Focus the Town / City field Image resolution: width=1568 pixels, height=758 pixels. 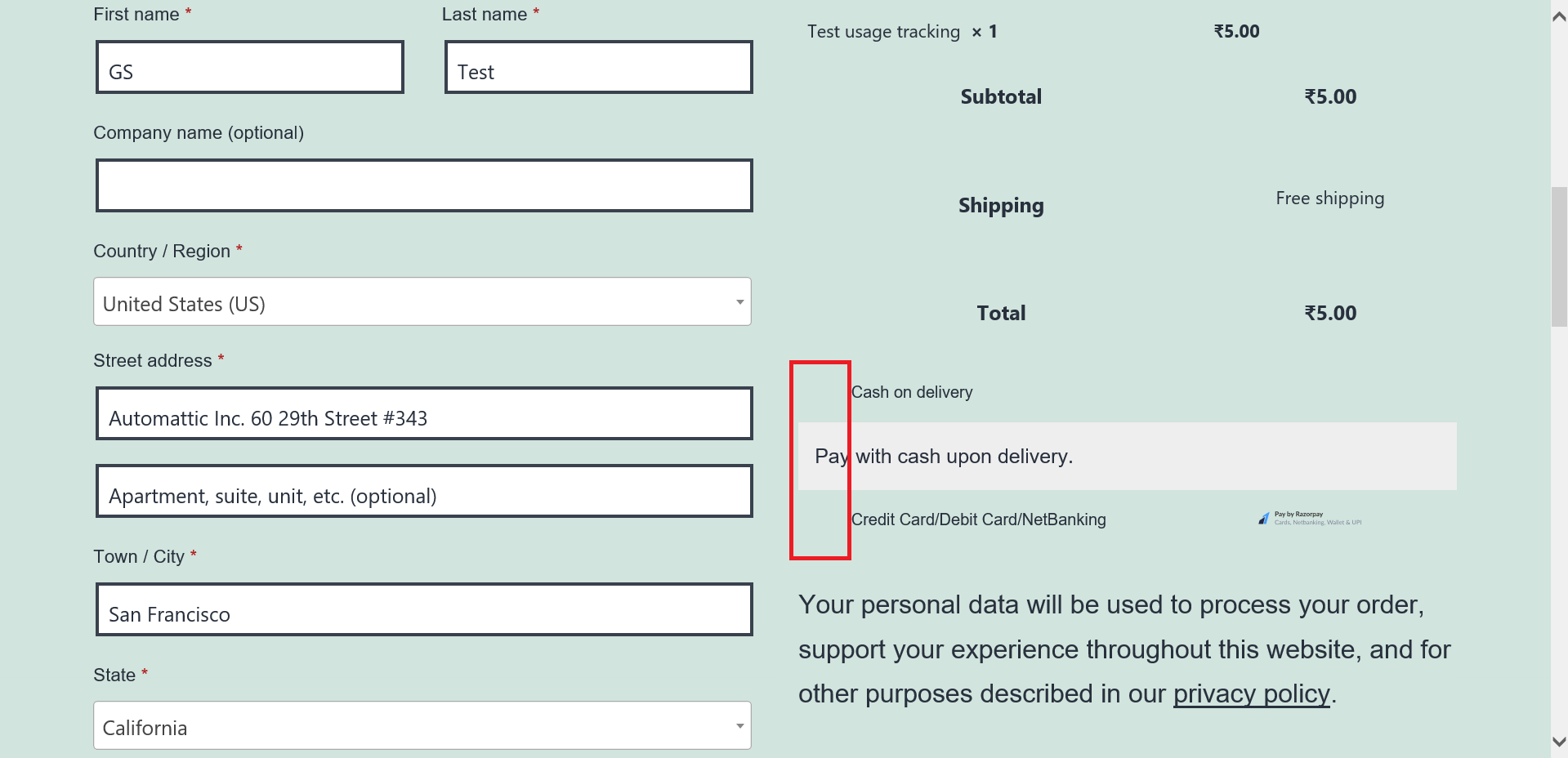[423, 609]
